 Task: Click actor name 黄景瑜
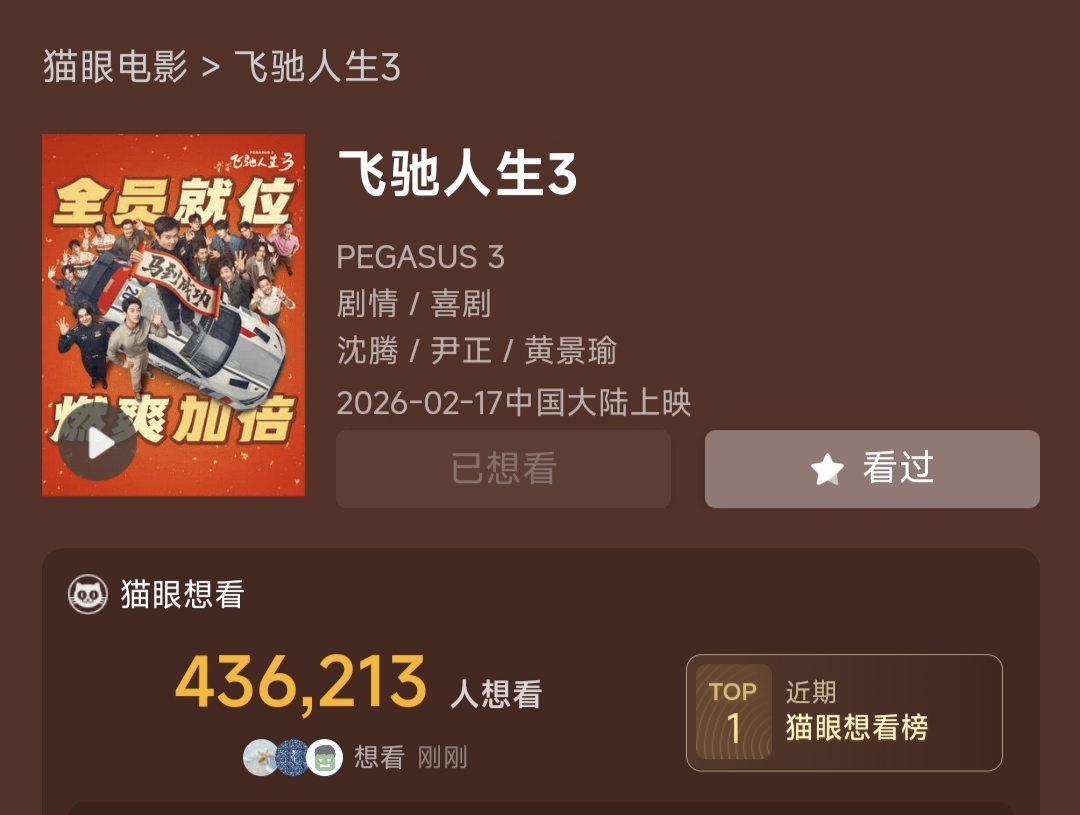571,351
